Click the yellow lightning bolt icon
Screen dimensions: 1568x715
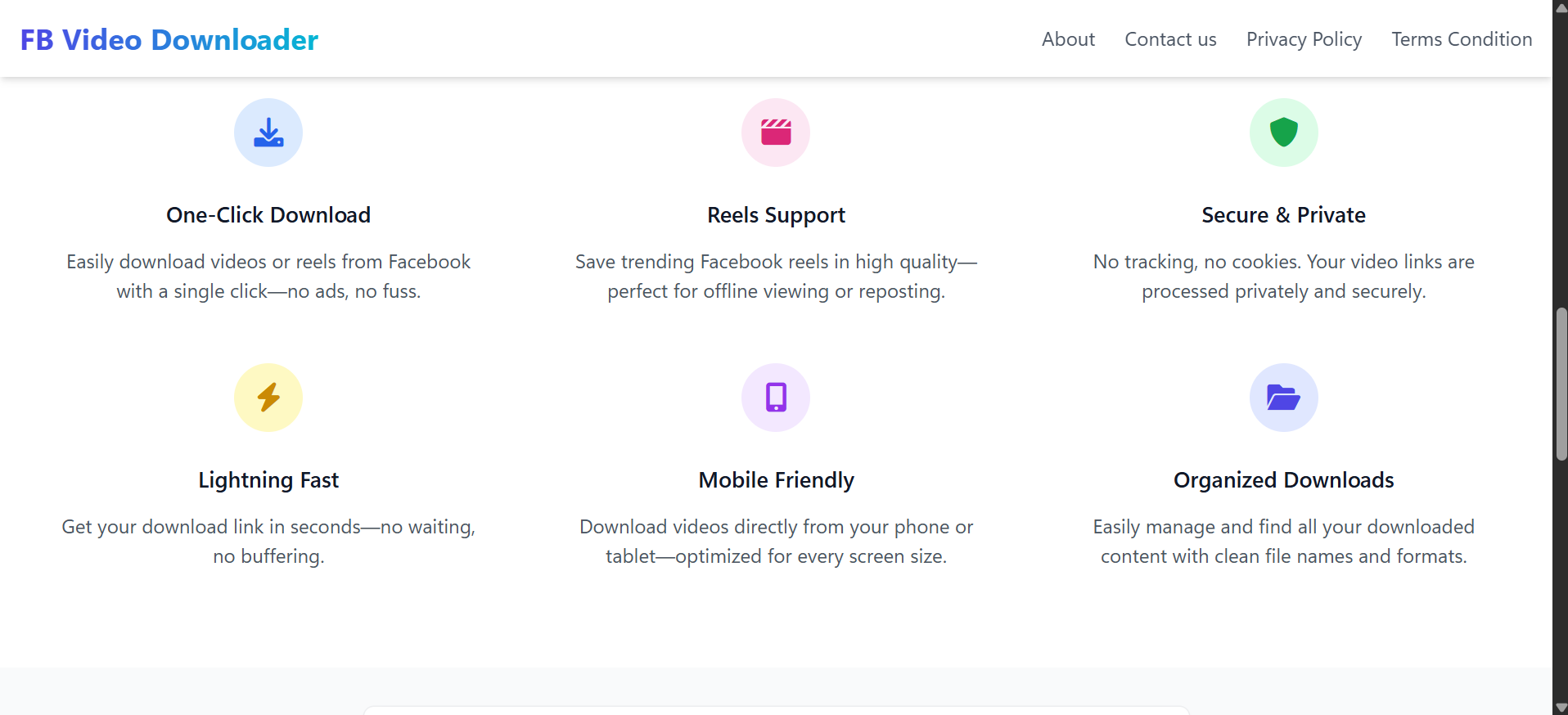point(268,398)
